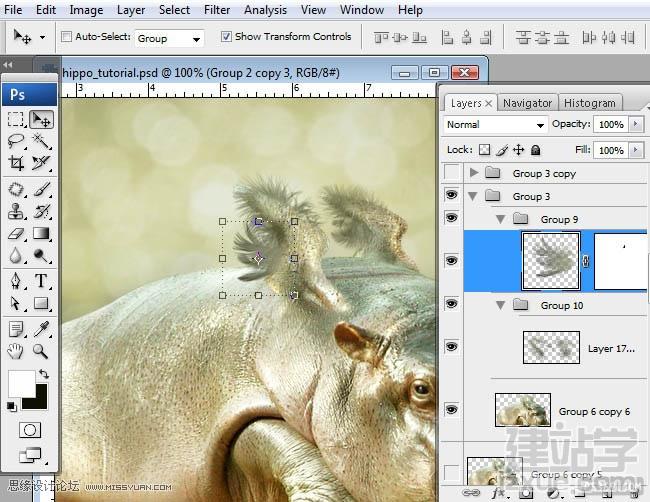650x502 pixels.
Task: Open tool preset picker arrow
Action: click(x=42, y=37)
